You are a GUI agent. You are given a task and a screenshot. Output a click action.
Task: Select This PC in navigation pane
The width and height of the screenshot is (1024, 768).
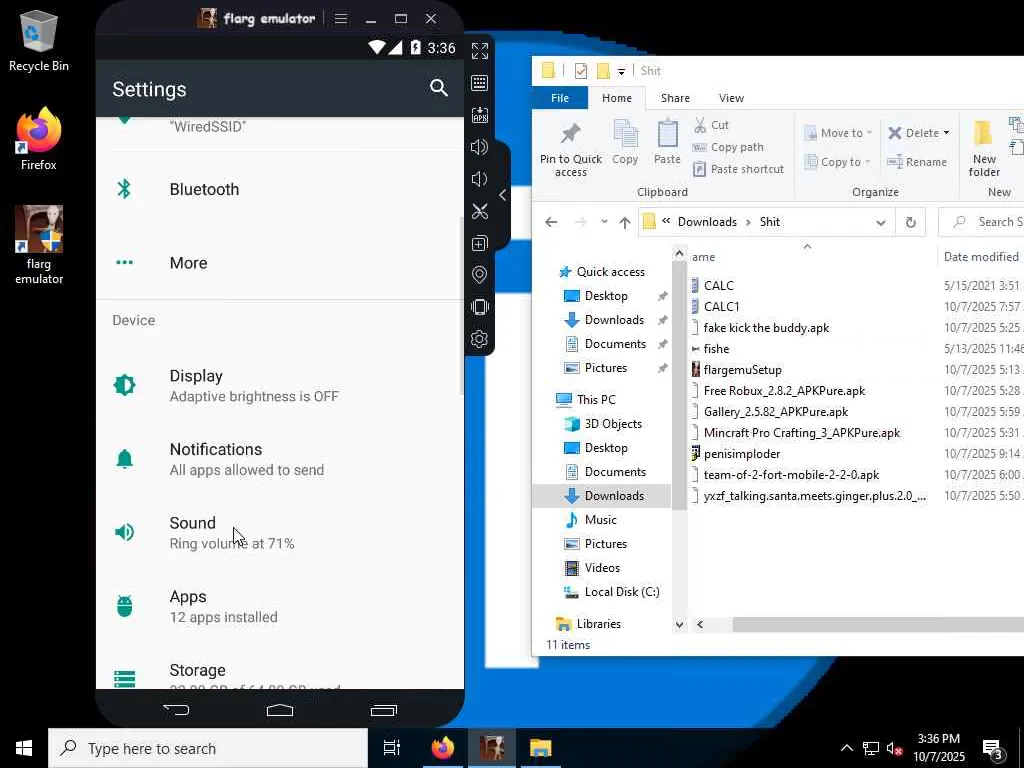[596, 400]
